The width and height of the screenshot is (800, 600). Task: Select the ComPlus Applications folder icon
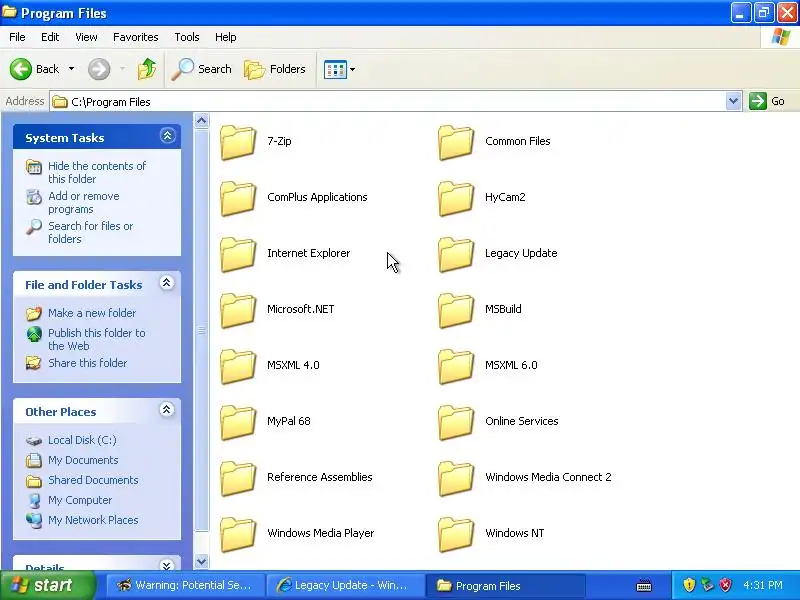(x=238, y=198)
